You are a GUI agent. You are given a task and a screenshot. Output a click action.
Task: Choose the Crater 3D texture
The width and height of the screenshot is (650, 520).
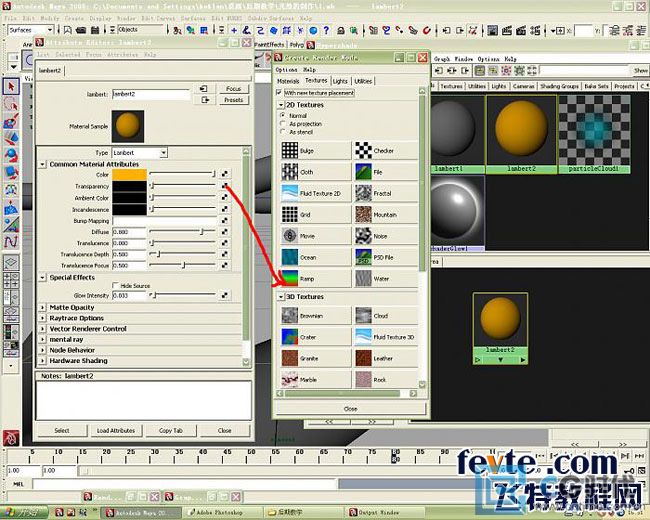(315, 337)
